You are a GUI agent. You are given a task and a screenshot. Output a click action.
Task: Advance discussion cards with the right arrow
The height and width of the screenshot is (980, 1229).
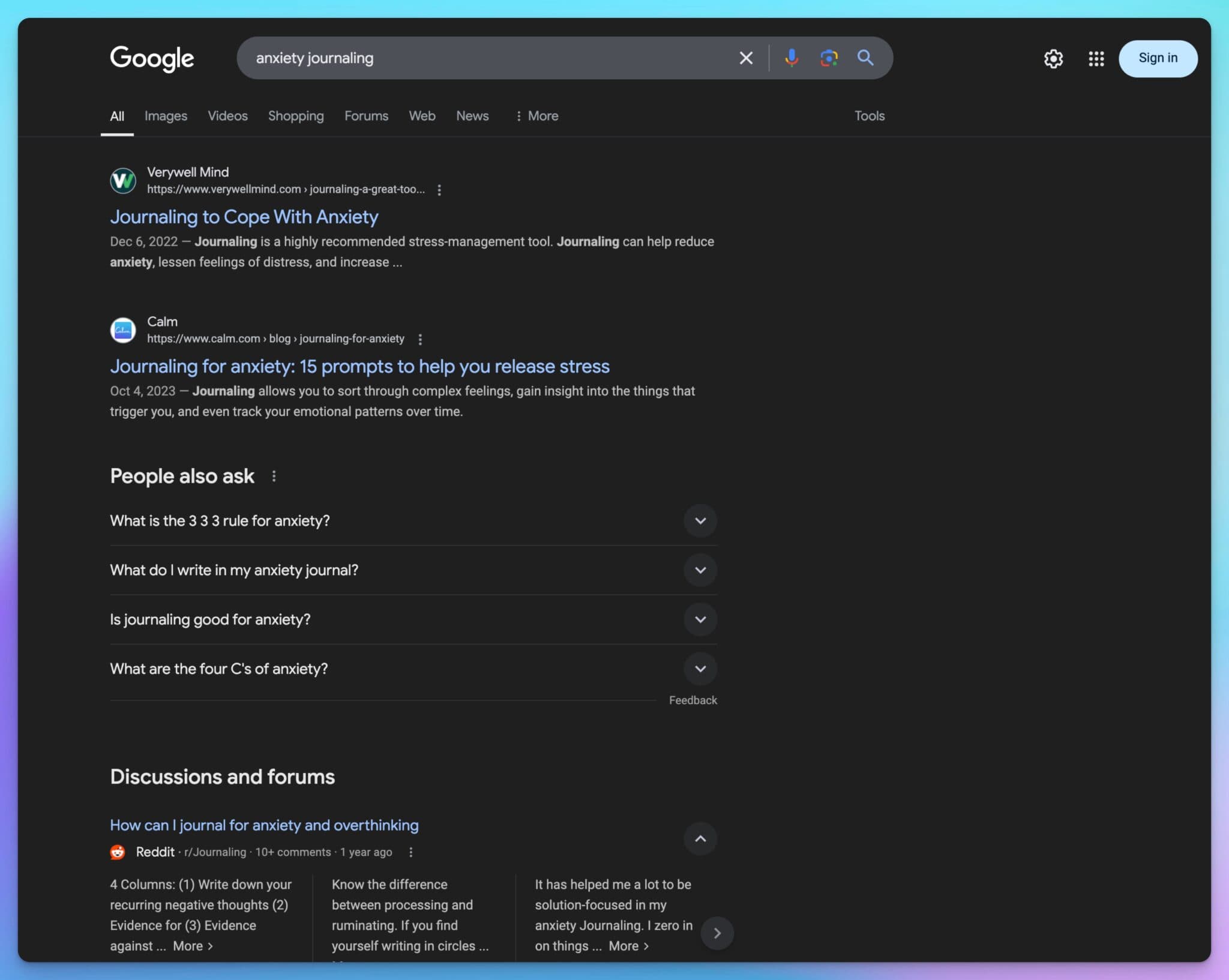[718, 933]
